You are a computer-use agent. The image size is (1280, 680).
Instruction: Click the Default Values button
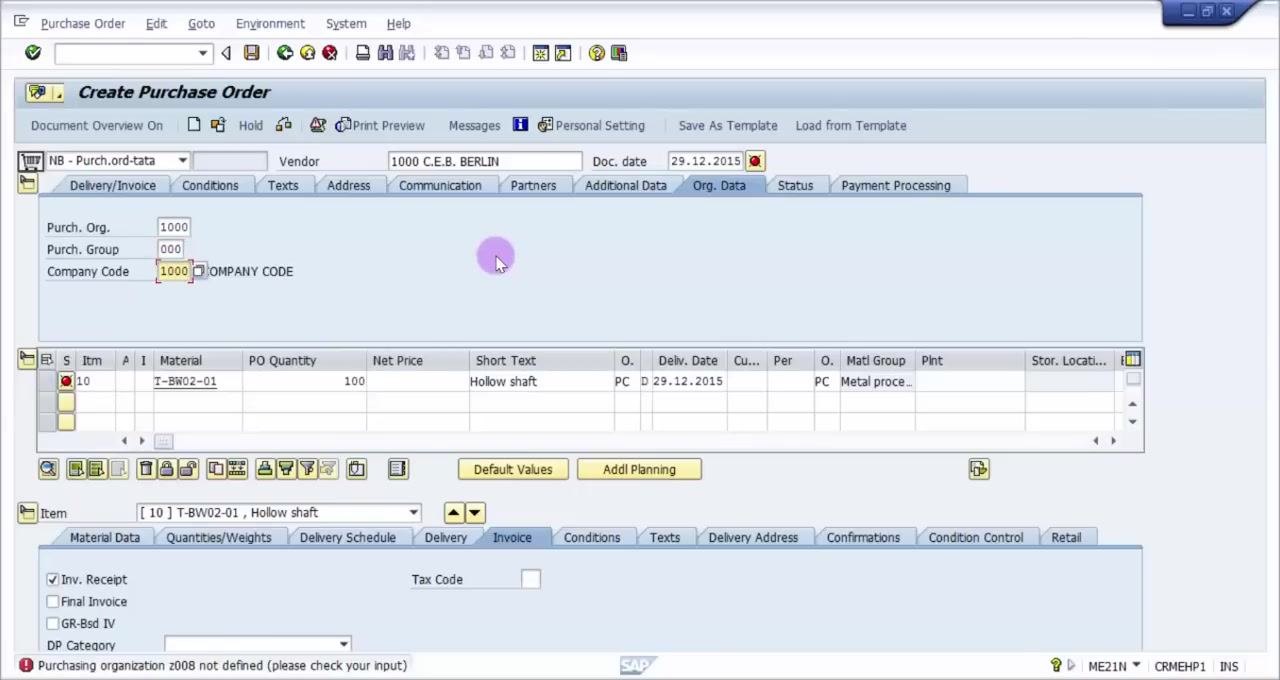[513, 469]
